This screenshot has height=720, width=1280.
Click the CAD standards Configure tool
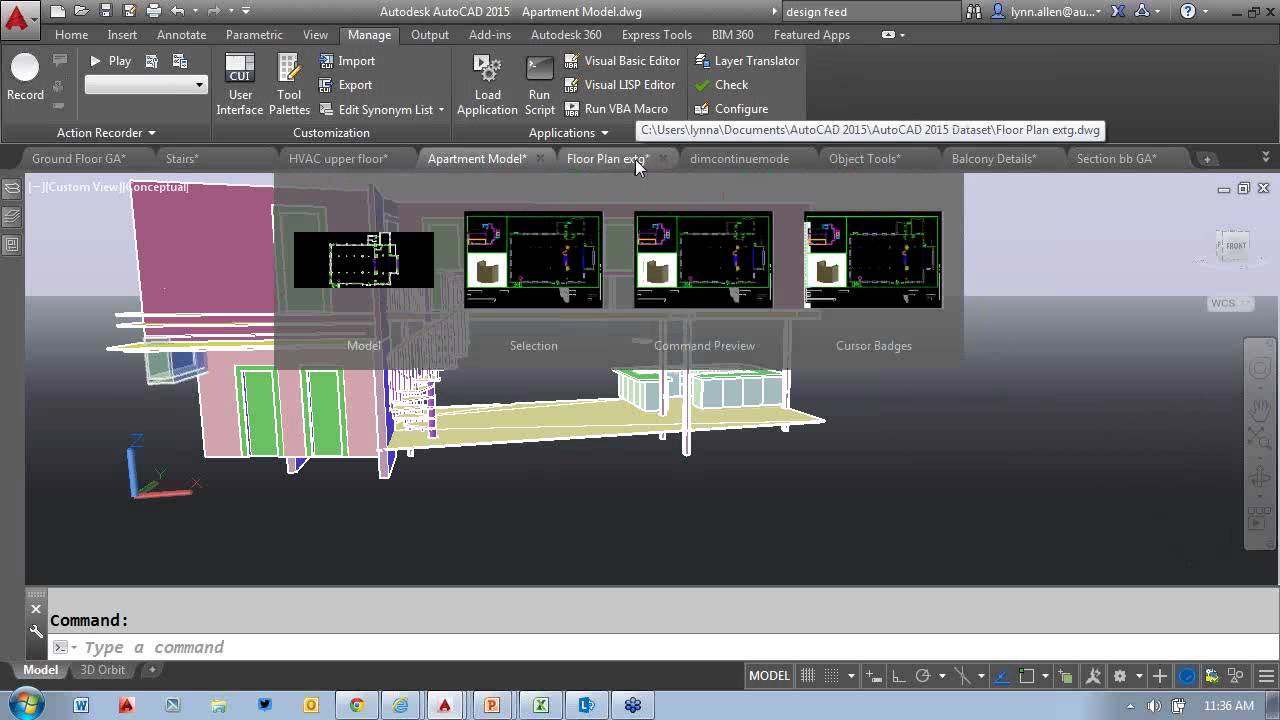(x=731, y=109)
